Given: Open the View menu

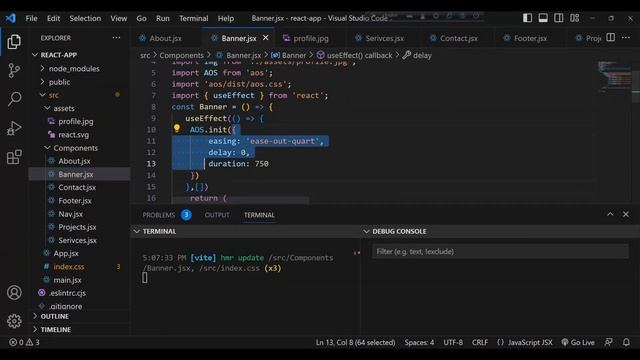Looking at the screenshot, I should [118, 18].
